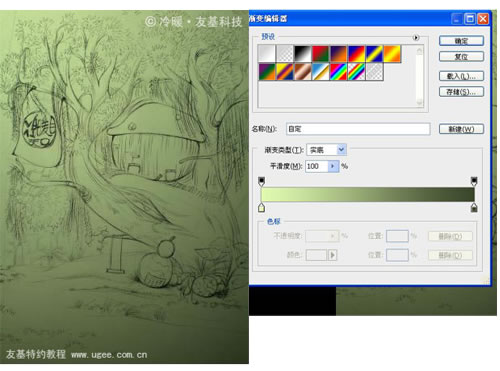Select the Chrome gradient preset
Image resolution: width=500 pixels, height=371 pixels.
click(321, 72)
